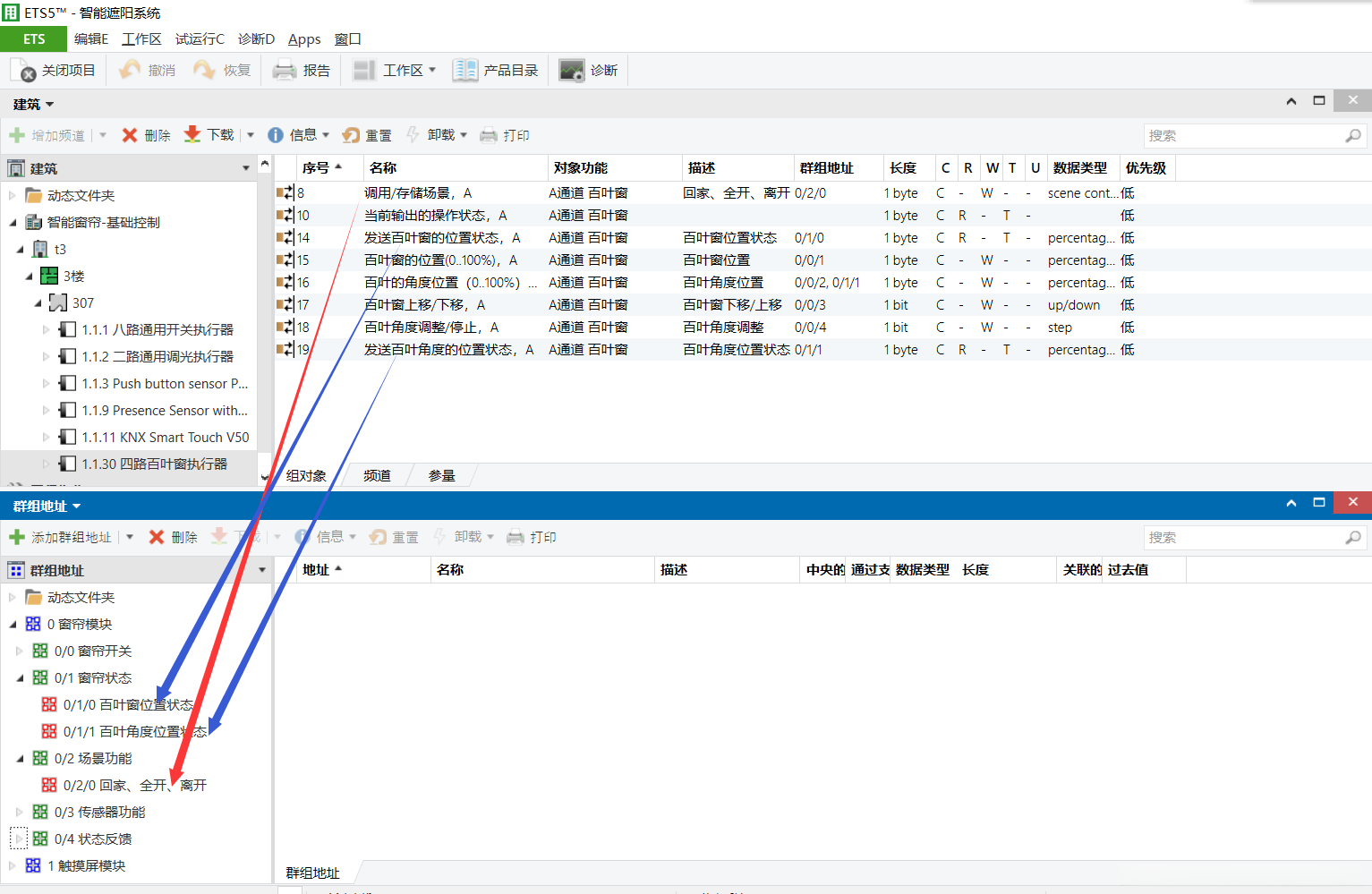Select object row 百叶窗上移/下移, A
The image size is (1372, 894).
pyautogui.click(x=822, y=304)
